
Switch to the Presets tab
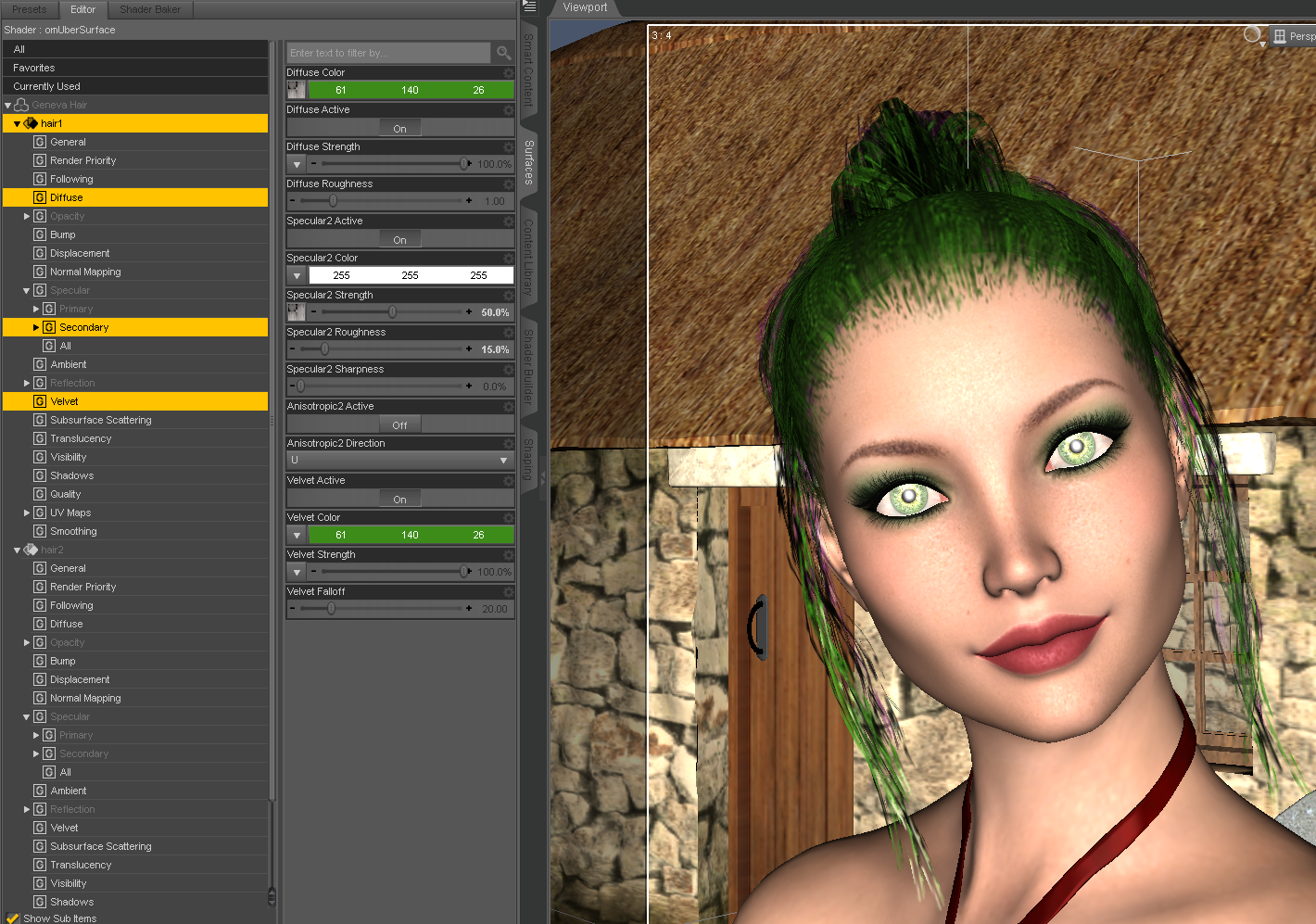click(30, 9)
